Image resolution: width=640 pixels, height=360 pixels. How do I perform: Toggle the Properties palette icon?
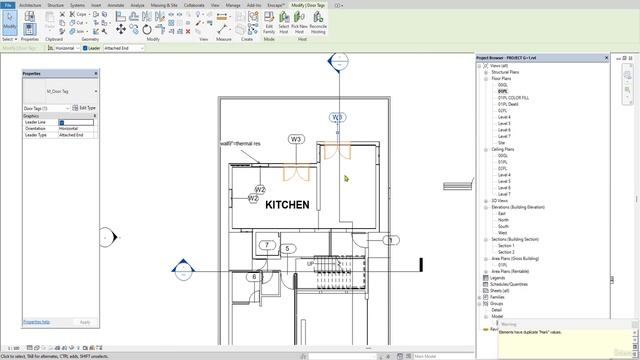click(x=29, y=30)
